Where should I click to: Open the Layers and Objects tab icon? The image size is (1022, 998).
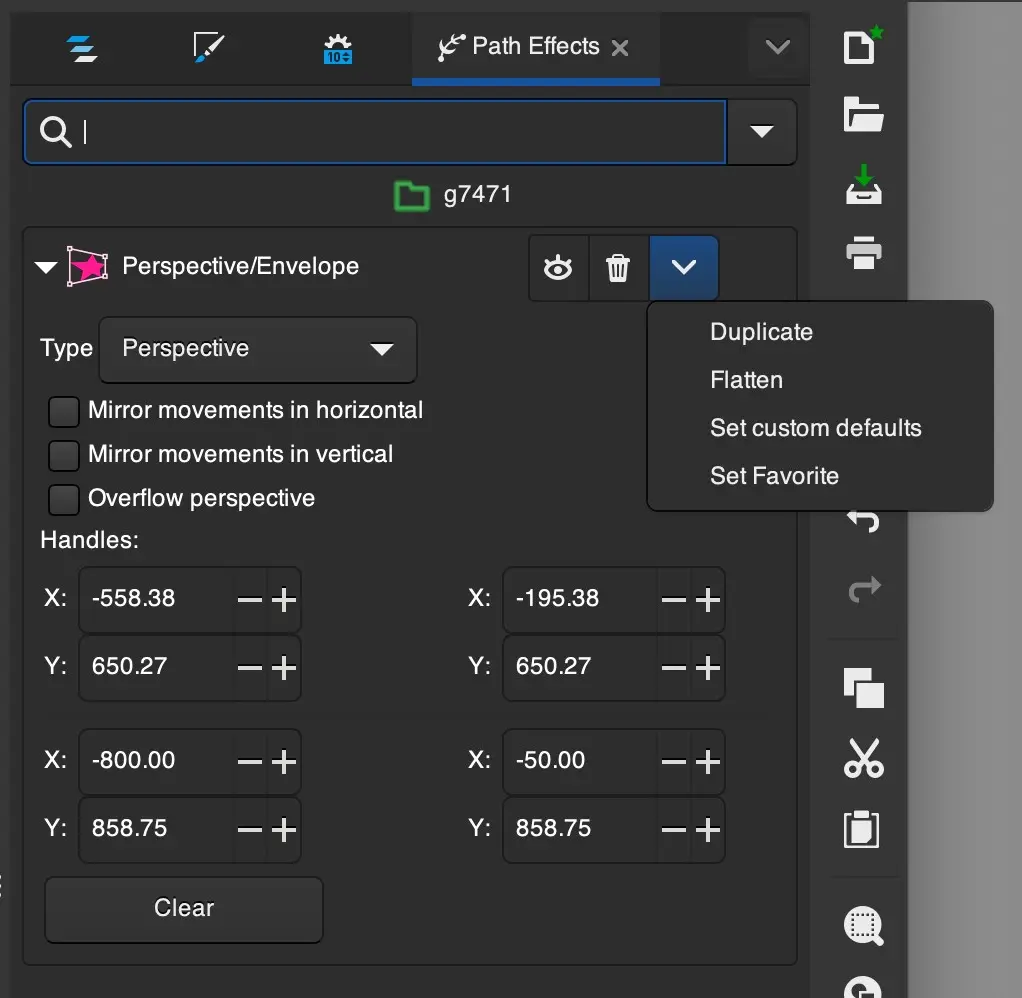(x=82, y=47)
